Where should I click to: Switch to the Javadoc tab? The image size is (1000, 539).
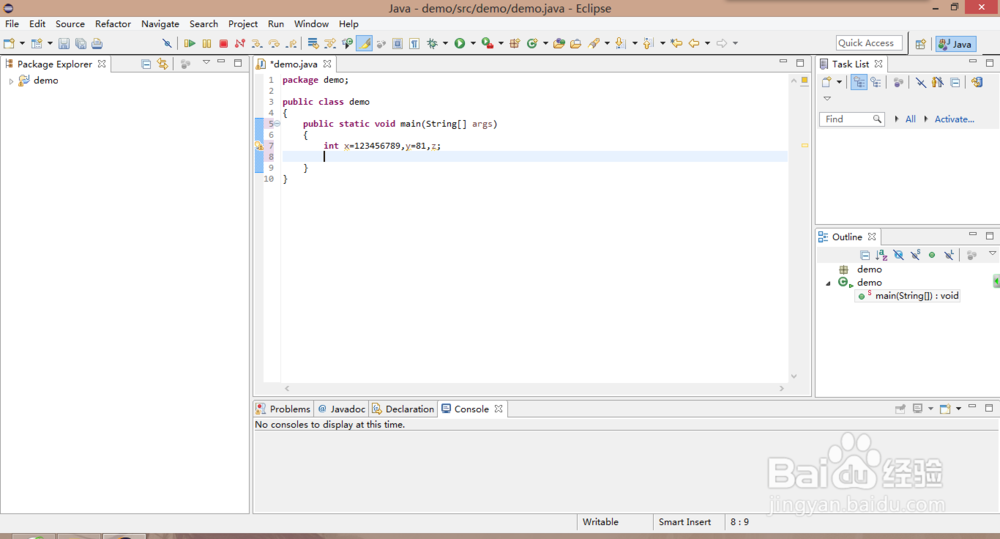click(341, 409)
